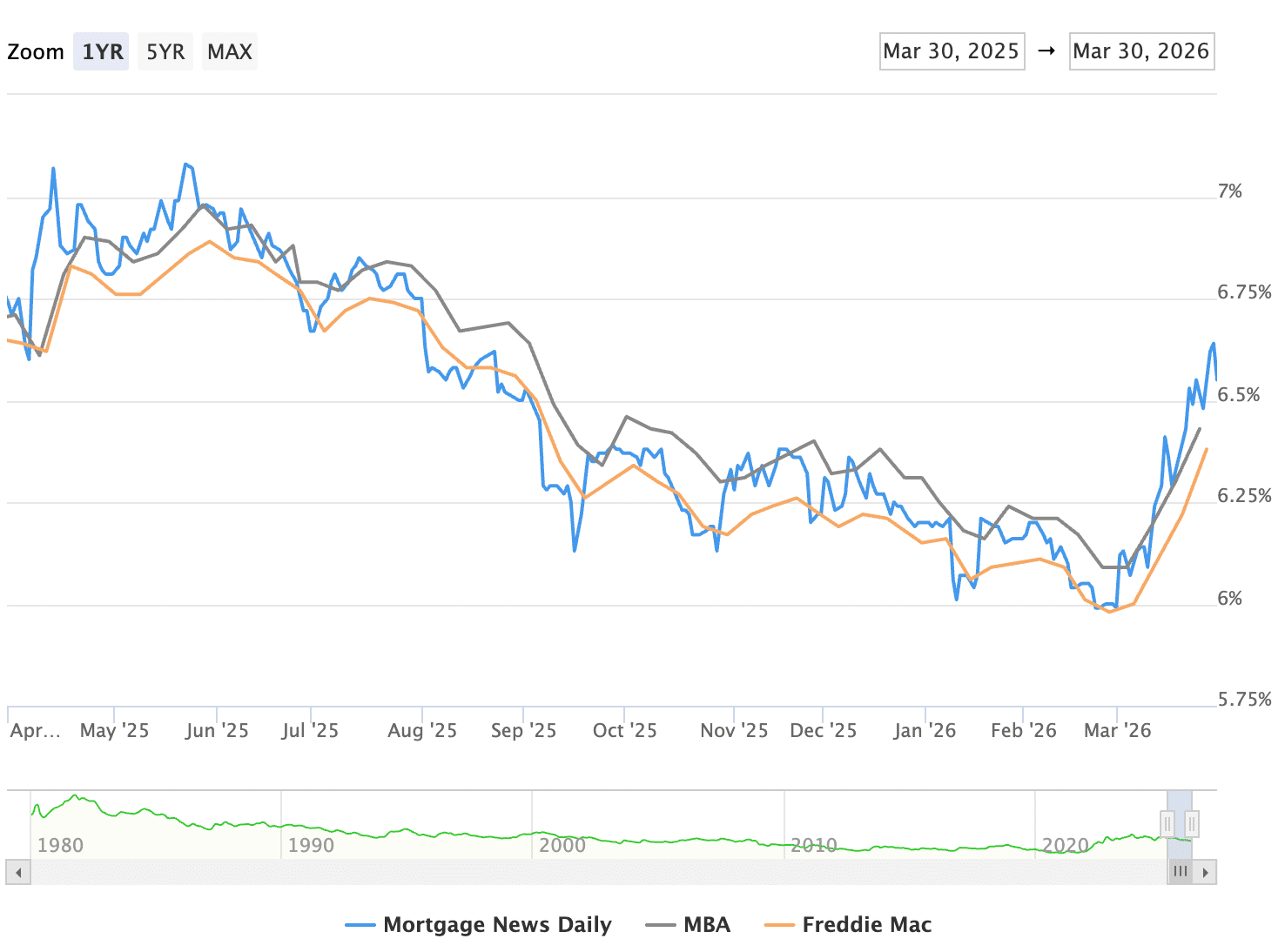Image resolution: width=1285 pixels, height=952 pixels.
Task: Click the 1990 label in navigator
Action: coord(311,845)
